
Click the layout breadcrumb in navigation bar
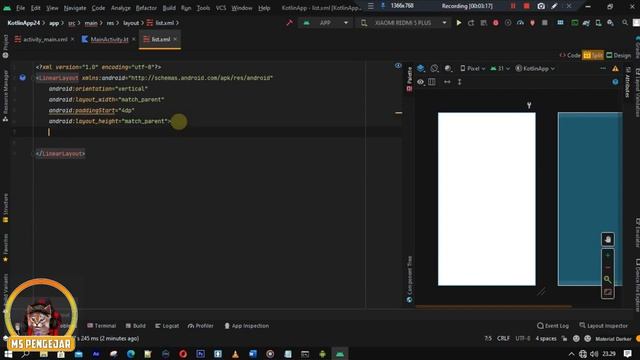pyautogui.click(x=131, y=23)
